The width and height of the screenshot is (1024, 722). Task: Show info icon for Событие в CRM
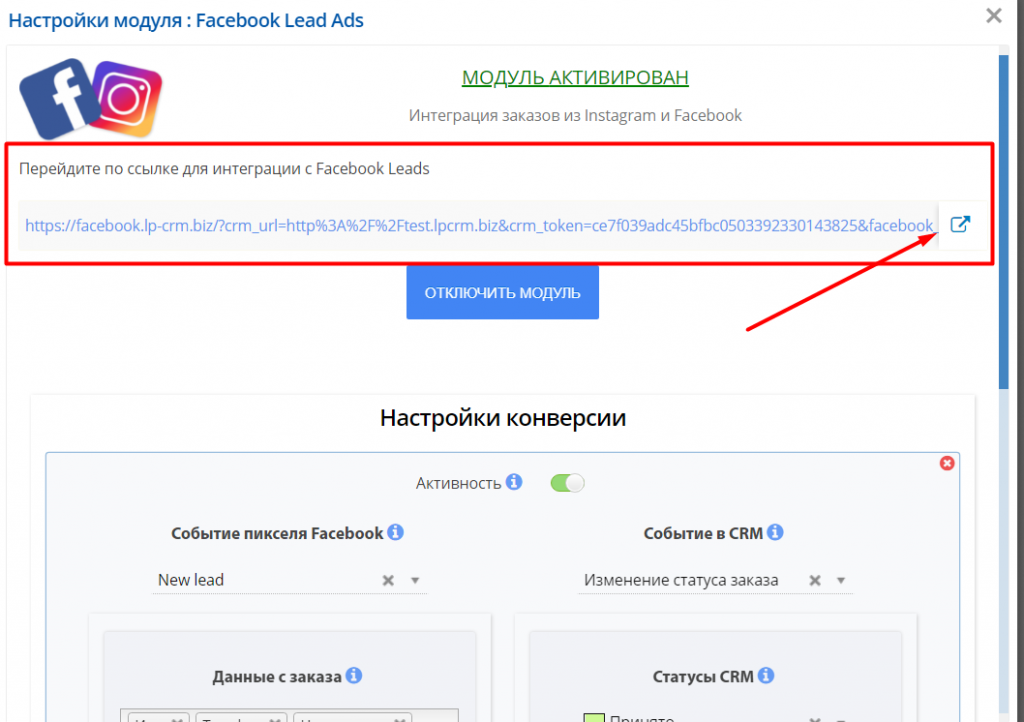[x=775, y=532]
